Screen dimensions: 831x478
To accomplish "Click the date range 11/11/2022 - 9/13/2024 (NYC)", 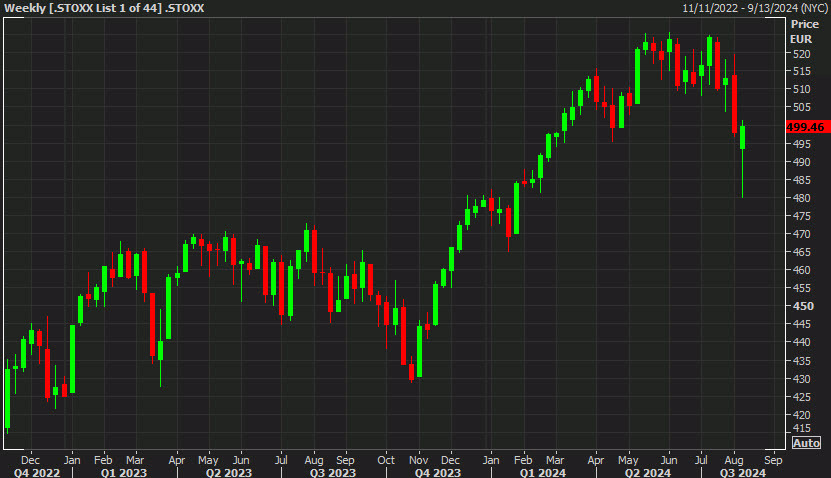I will click(x=755, y=8).
